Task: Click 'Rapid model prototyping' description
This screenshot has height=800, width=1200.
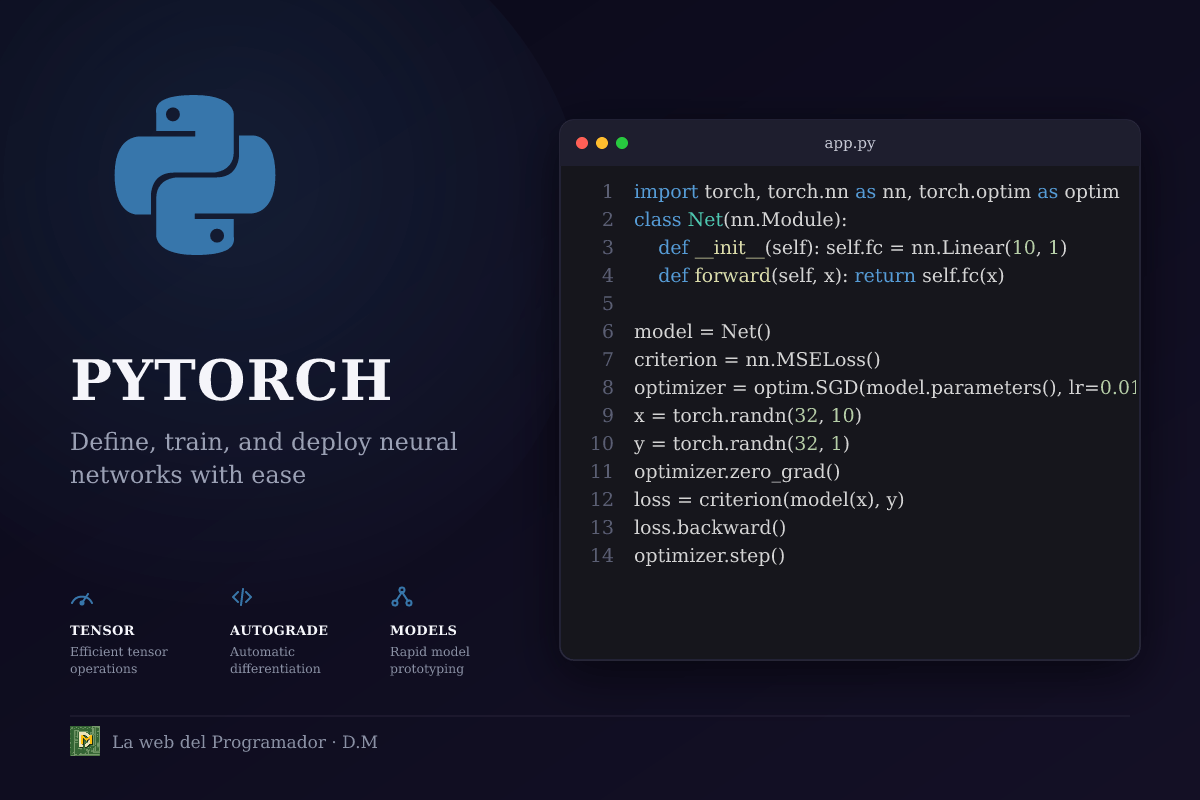Action: pyautogui.click(x=430, y=660)
